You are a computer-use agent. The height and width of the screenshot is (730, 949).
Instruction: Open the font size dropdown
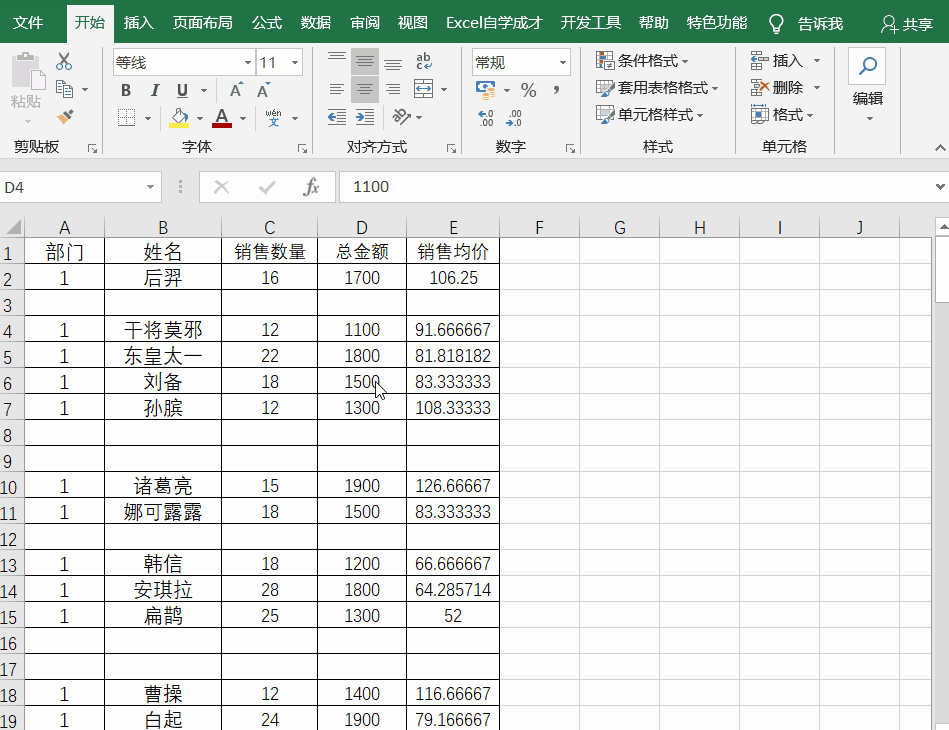pos(295,62)
